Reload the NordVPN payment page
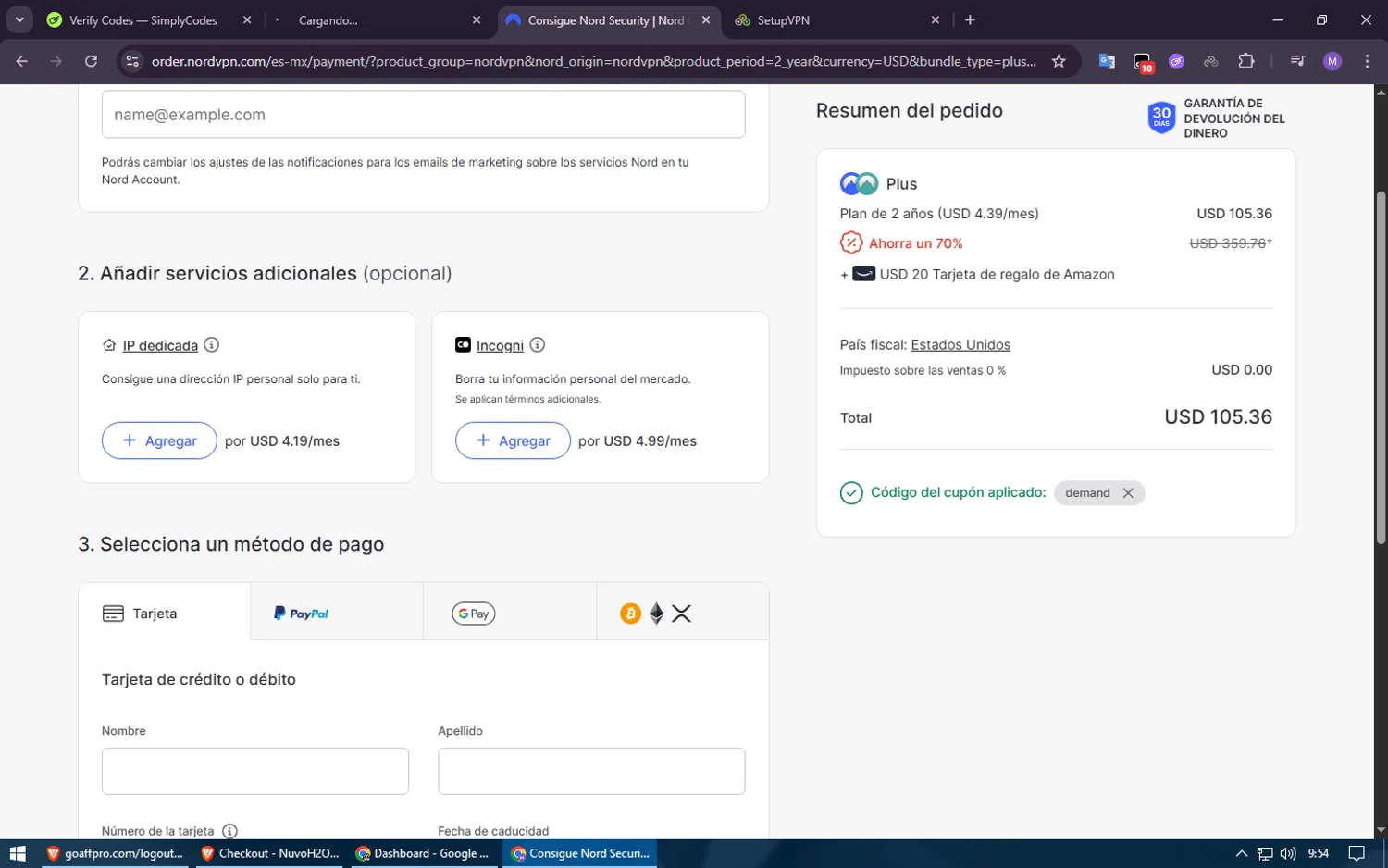This screenshot has height=868, width=1388. [91, 61]
